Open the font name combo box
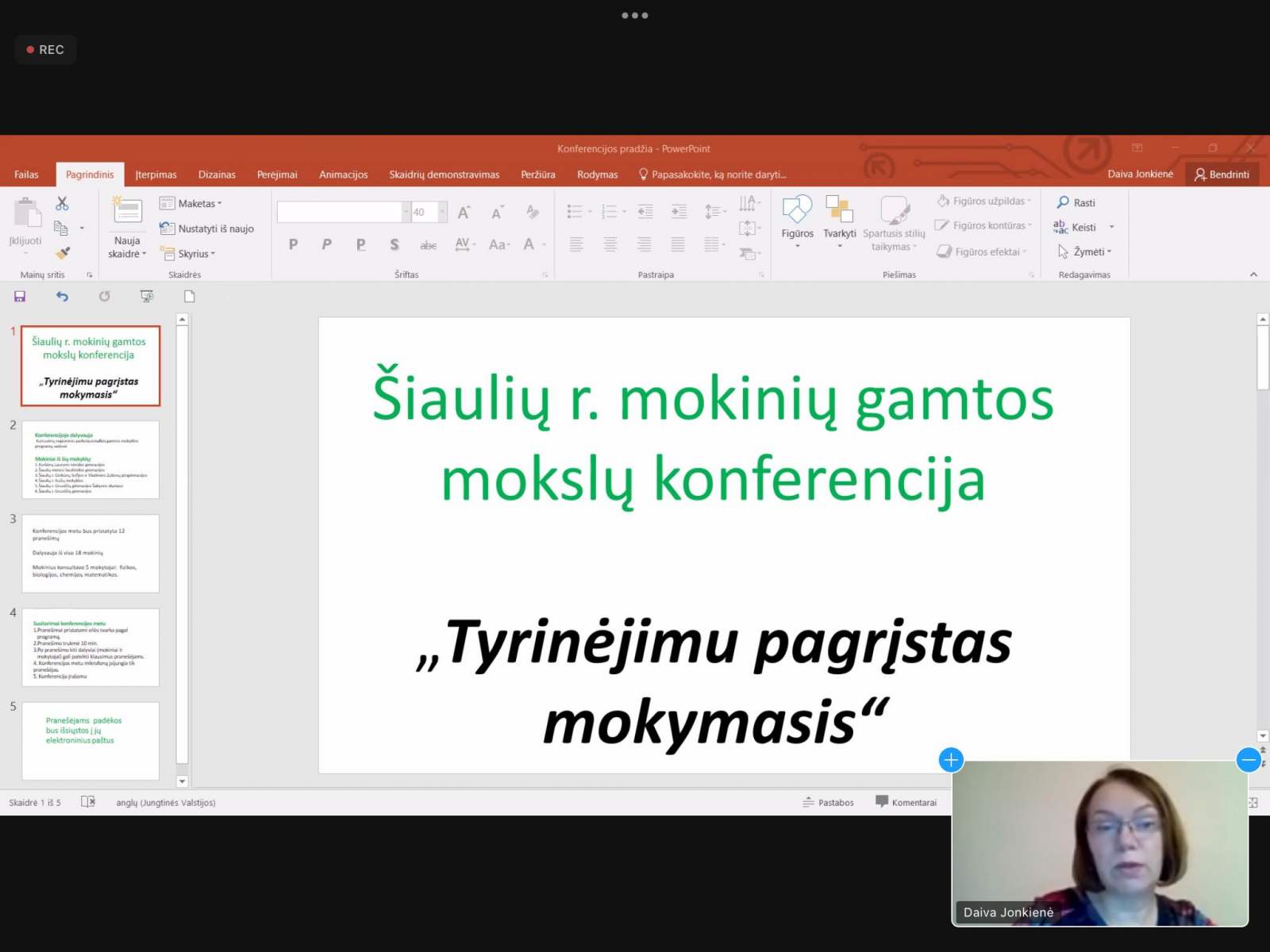This screenshot has width=1270, height=952. tap(344, 212)
